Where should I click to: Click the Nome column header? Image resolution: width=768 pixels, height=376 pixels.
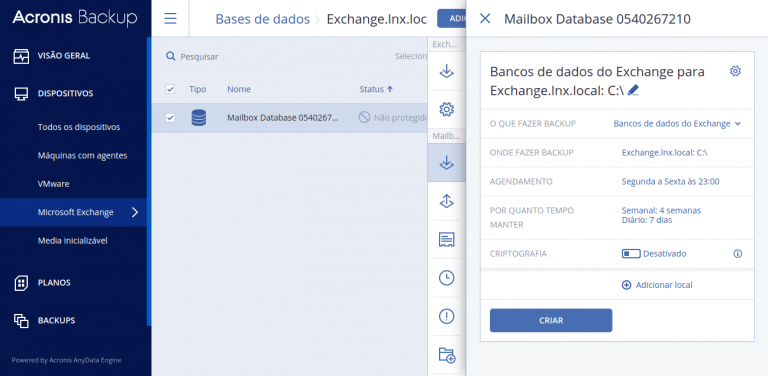point(239,89)
